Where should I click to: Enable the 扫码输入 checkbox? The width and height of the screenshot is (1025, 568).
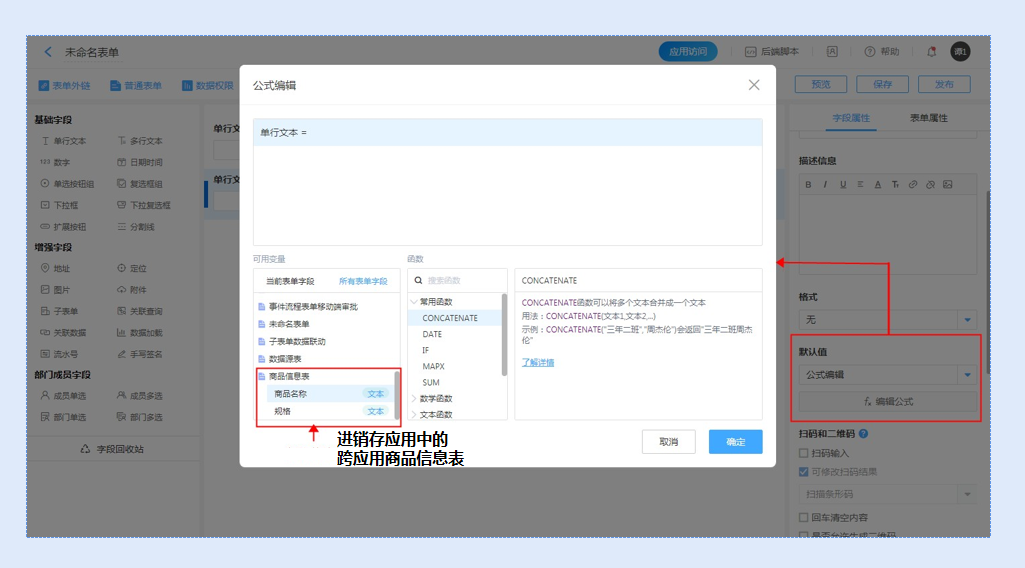tap(803, 454)
